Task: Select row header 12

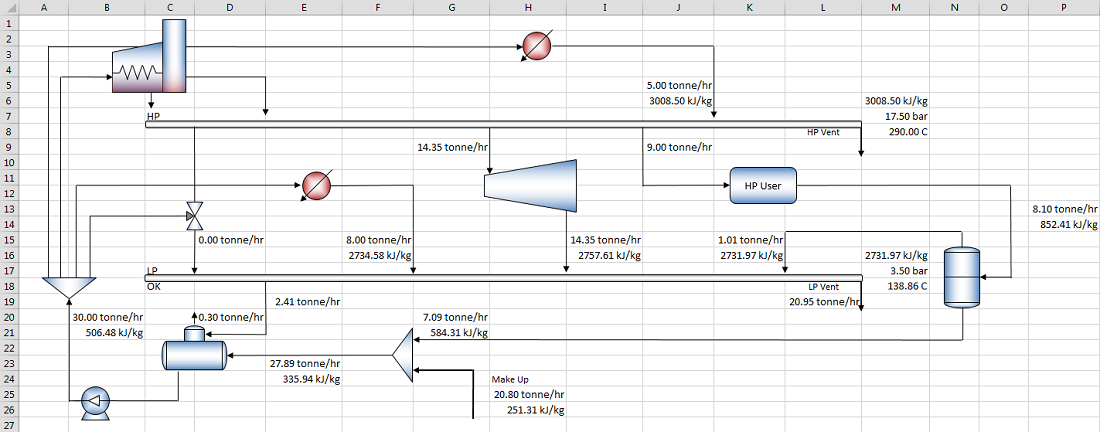Action: (8, 193)
